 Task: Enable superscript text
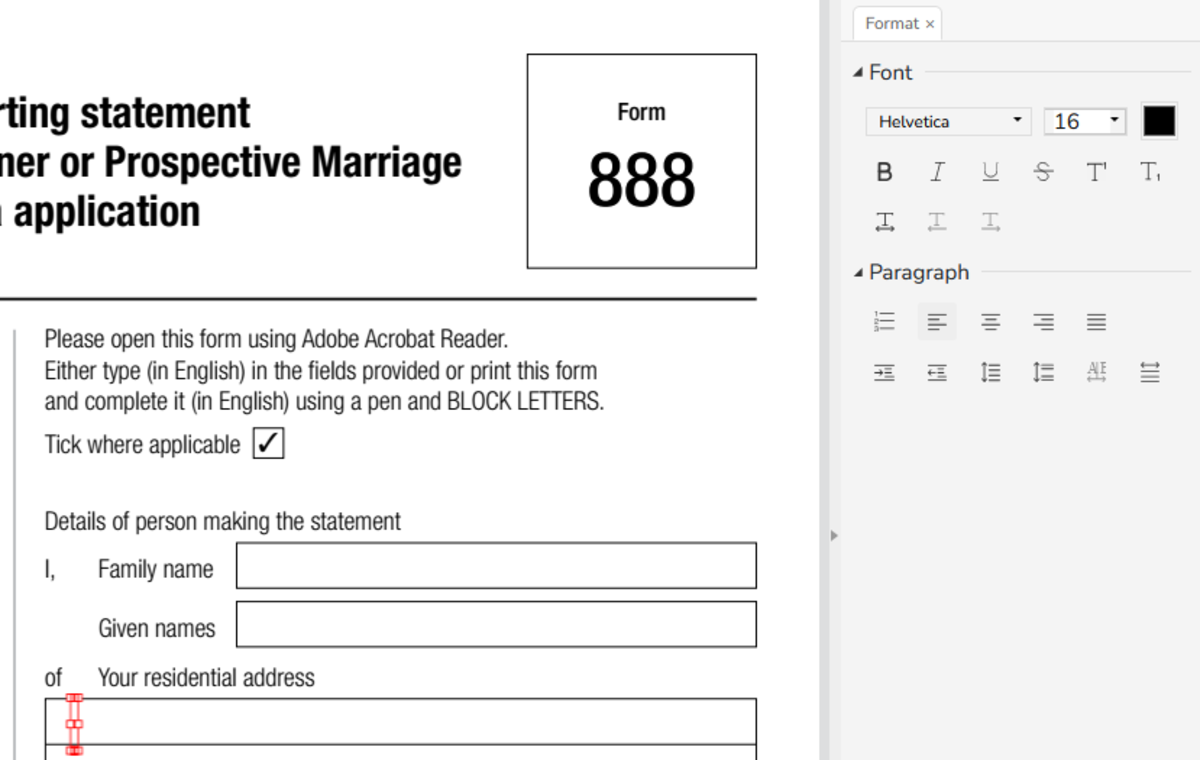[1096, 171]
